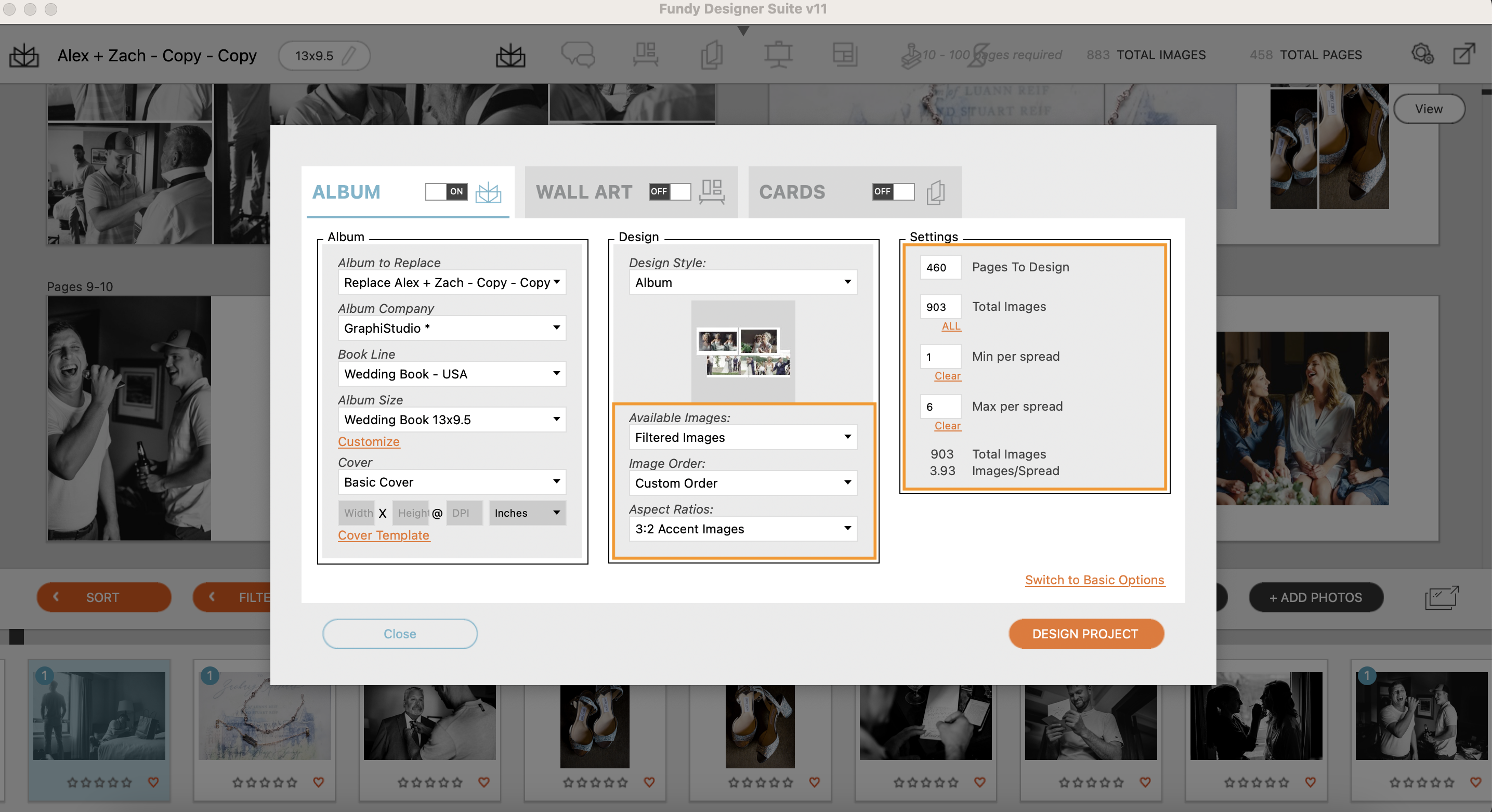Select the Pages 9-10 spread
This screenshot has height=812, width=1492.
[x=158, y=418]
